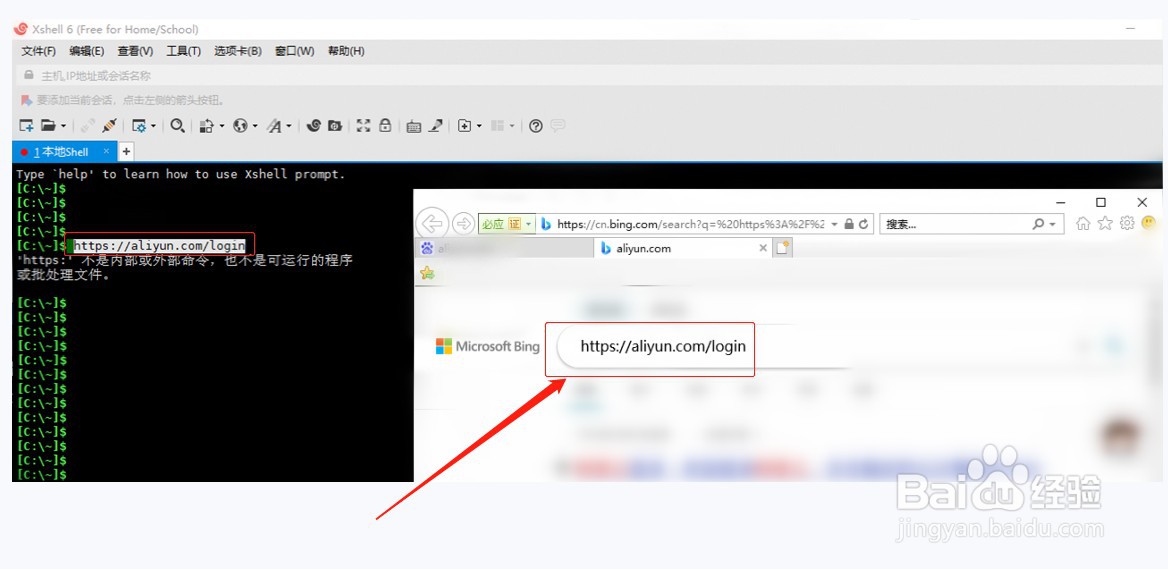Viewport: 1168px width, 569px height.
Task: Click the Disconnect link icon in Xshell toolbar
Action: (87, 126)
